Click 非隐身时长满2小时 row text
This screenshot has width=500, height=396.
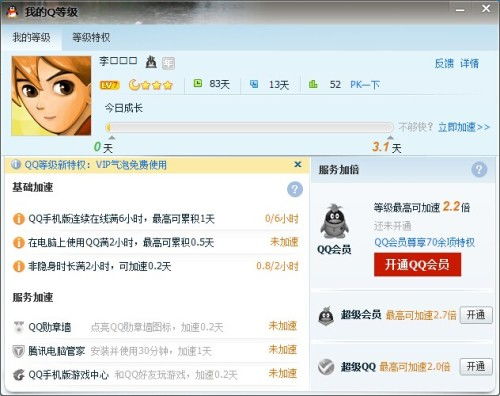tap(100, 266)
